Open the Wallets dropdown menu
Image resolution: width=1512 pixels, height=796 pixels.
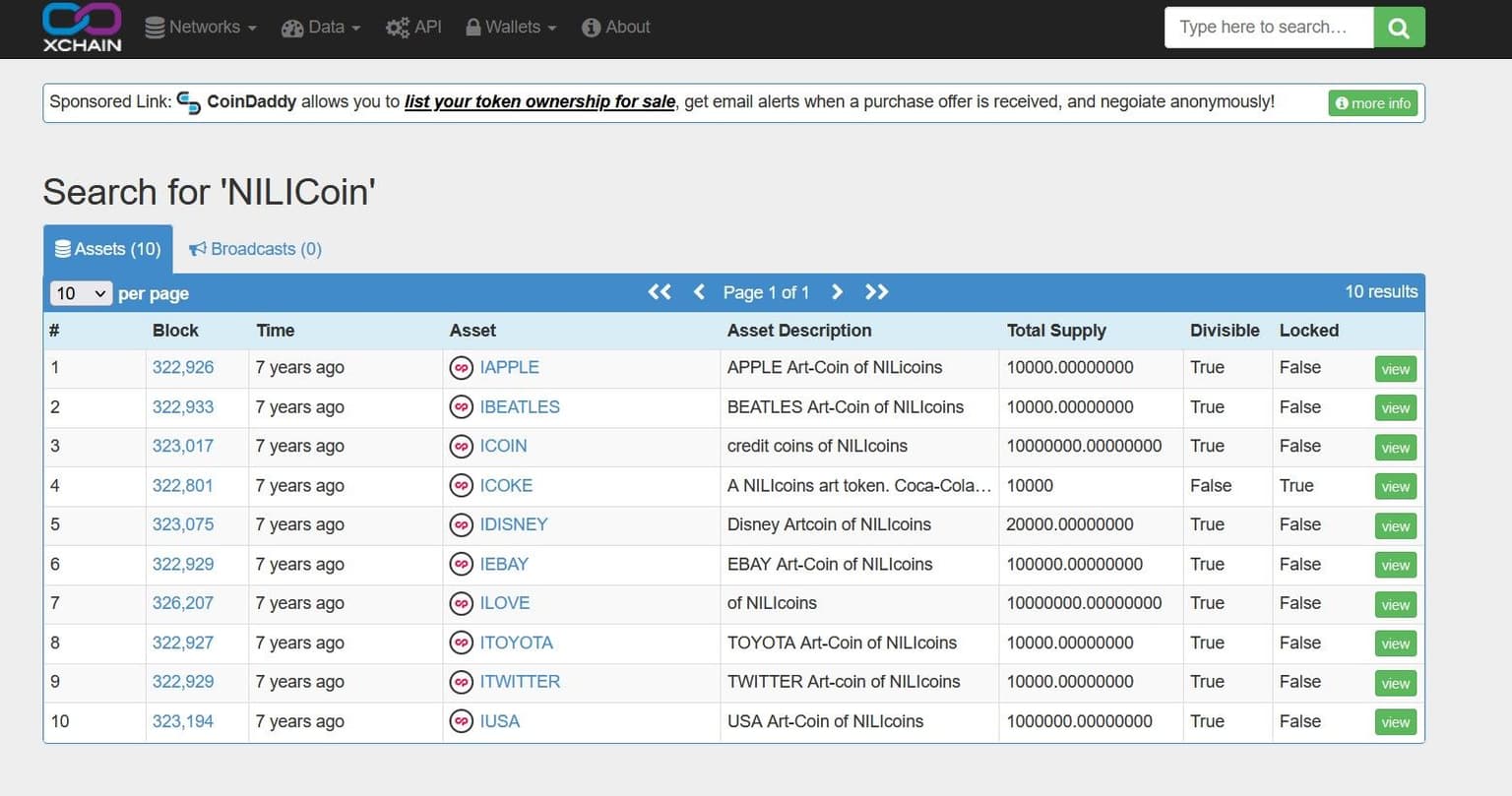click(511, 28)
